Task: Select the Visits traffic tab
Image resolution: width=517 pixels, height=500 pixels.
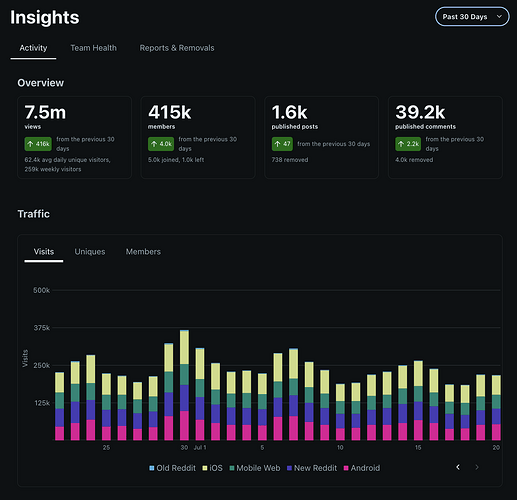Action: tap(44, 252)
